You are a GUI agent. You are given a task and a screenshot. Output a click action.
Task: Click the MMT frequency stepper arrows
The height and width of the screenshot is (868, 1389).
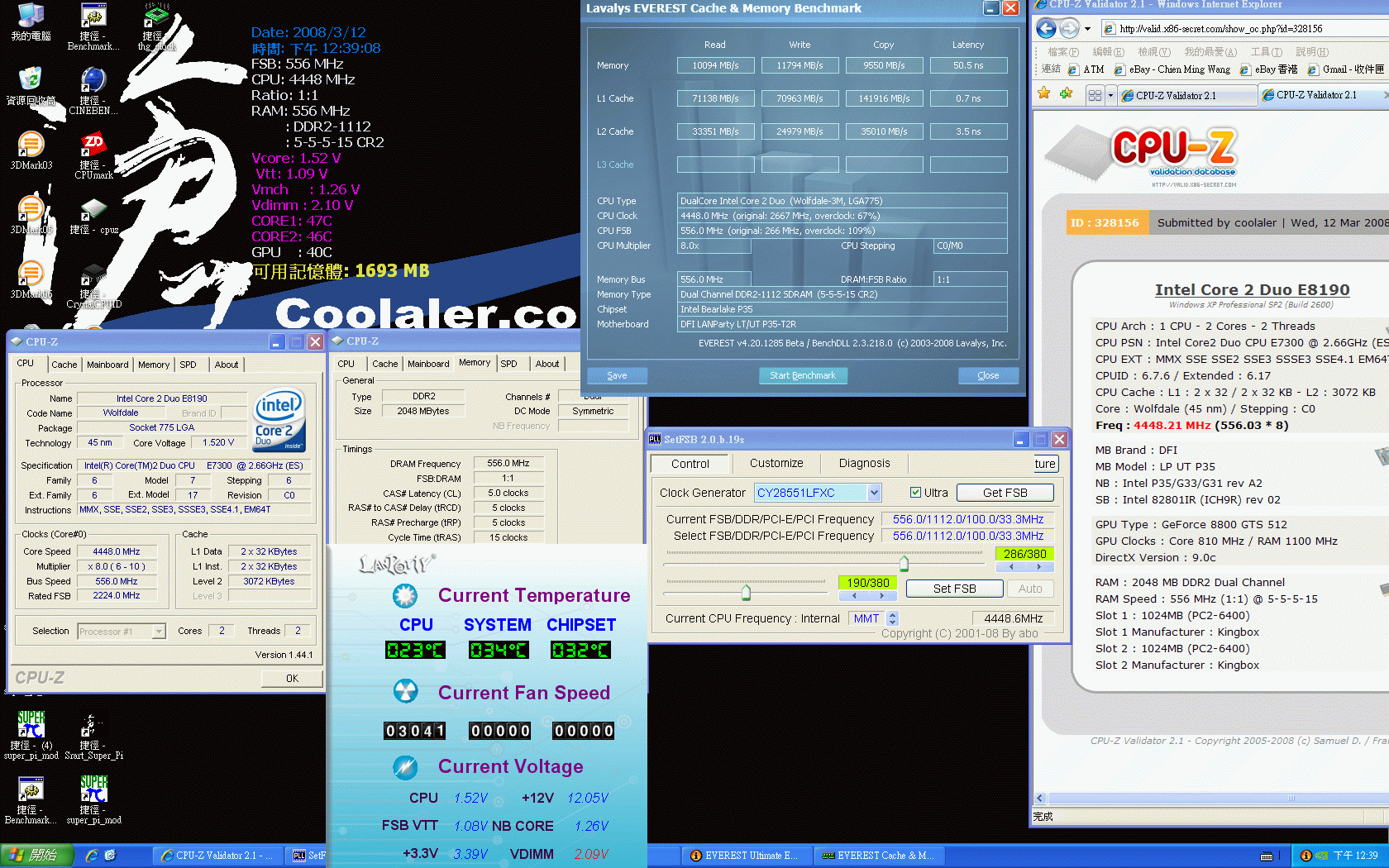[x=892, y=618]
